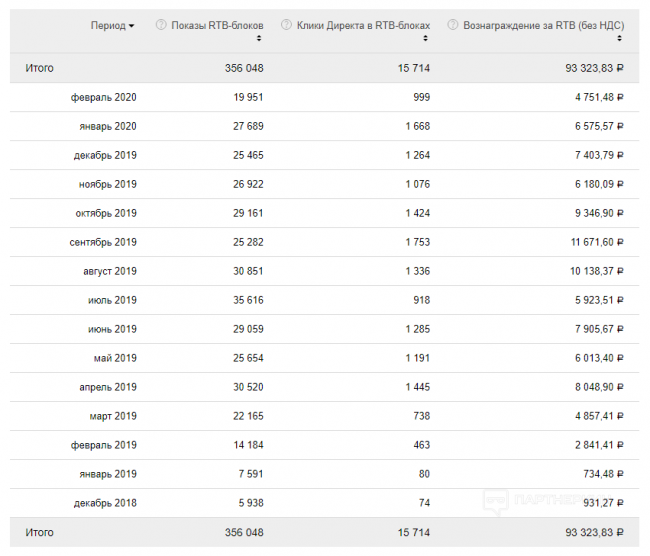Sort by Вознаграждение за RTB arrows
Viewport: 650px width, 556px height.
pyautogui.click(x=620, y=38)
